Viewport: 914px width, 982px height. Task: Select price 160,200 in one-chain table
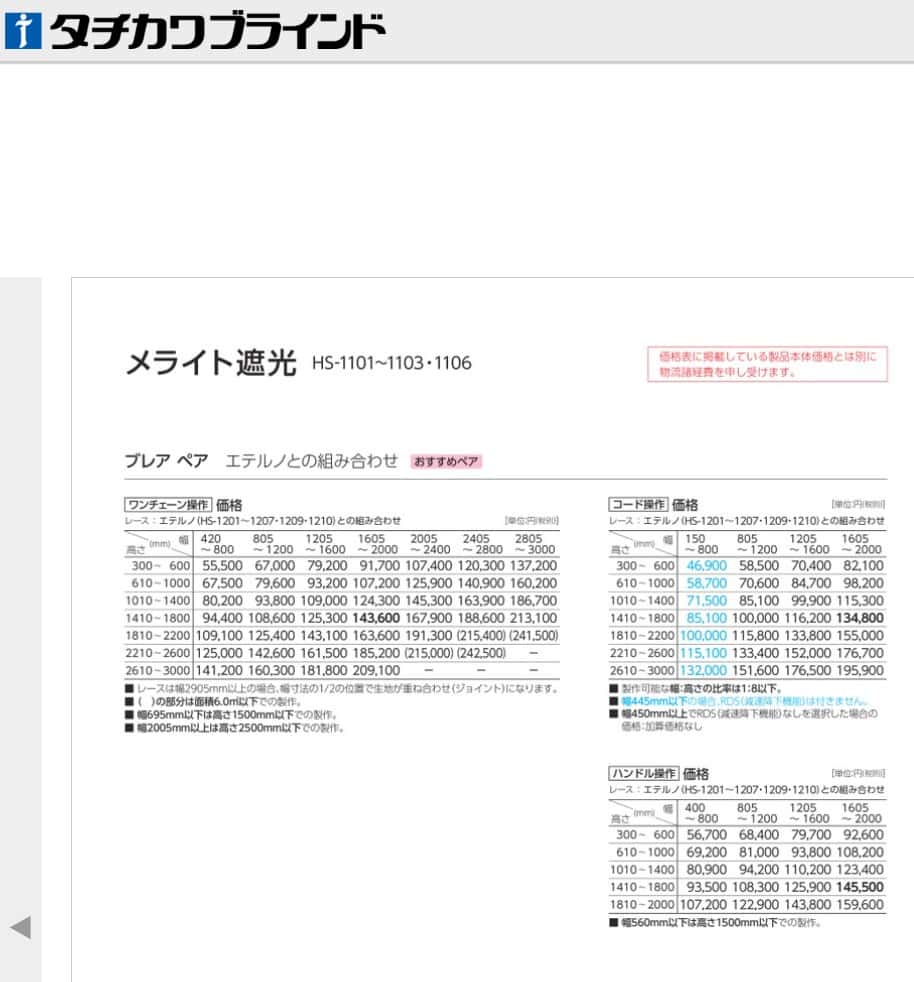(x=533, y=583)
